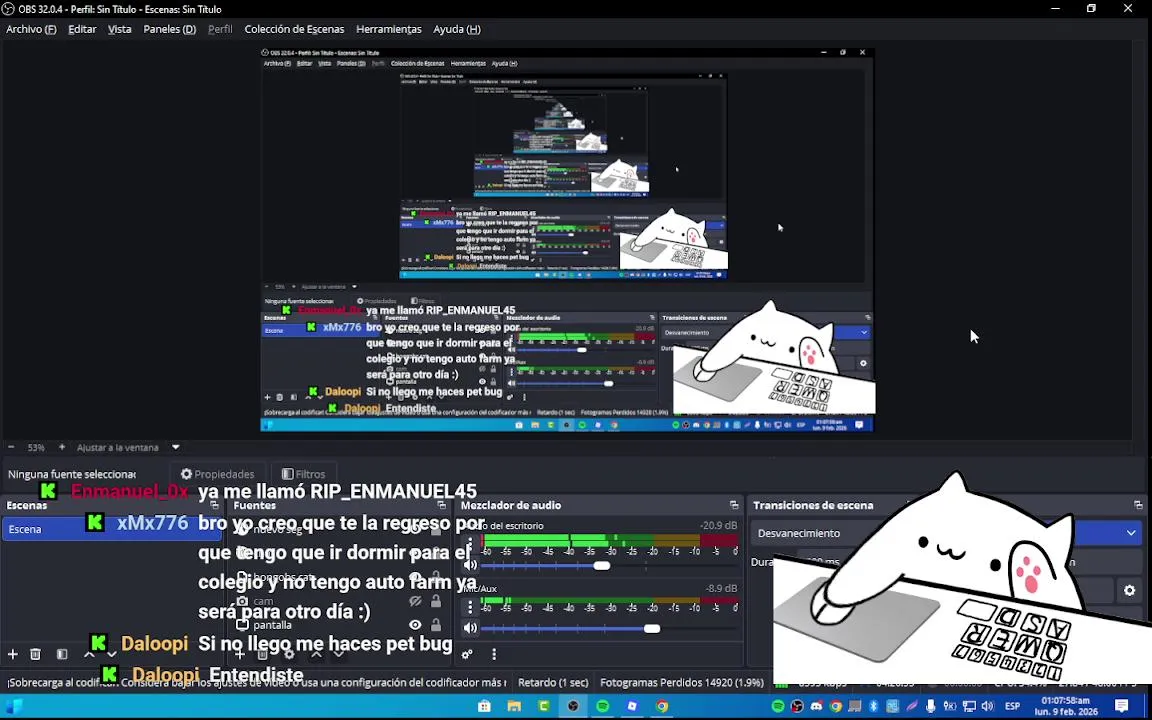Open Roblox from the taskbar
The width and height of the screenshot is (1152, 720).
click(x=632, y=706)
